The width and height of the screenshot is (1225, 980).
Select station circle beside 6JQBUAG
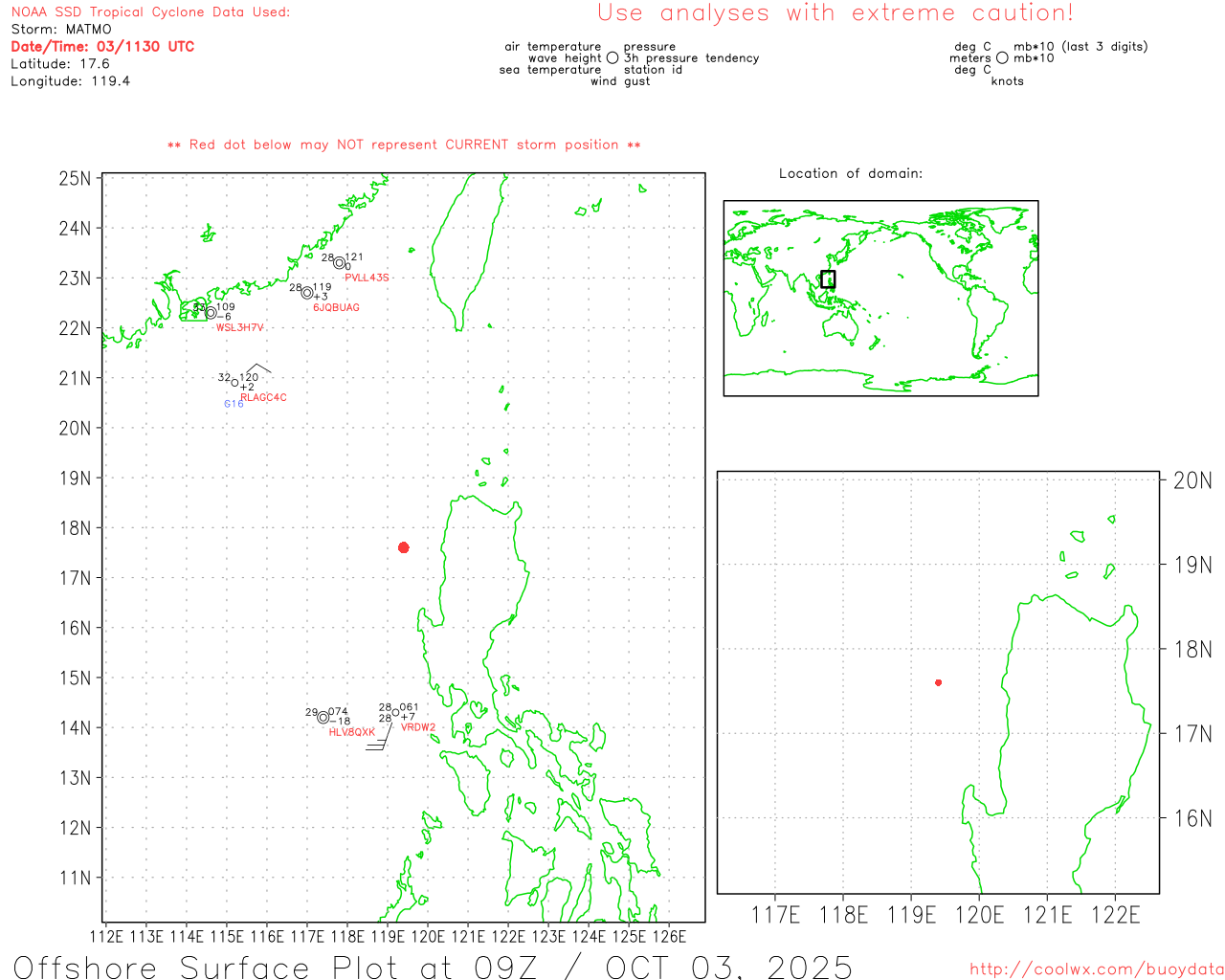(x=307, y=293)
